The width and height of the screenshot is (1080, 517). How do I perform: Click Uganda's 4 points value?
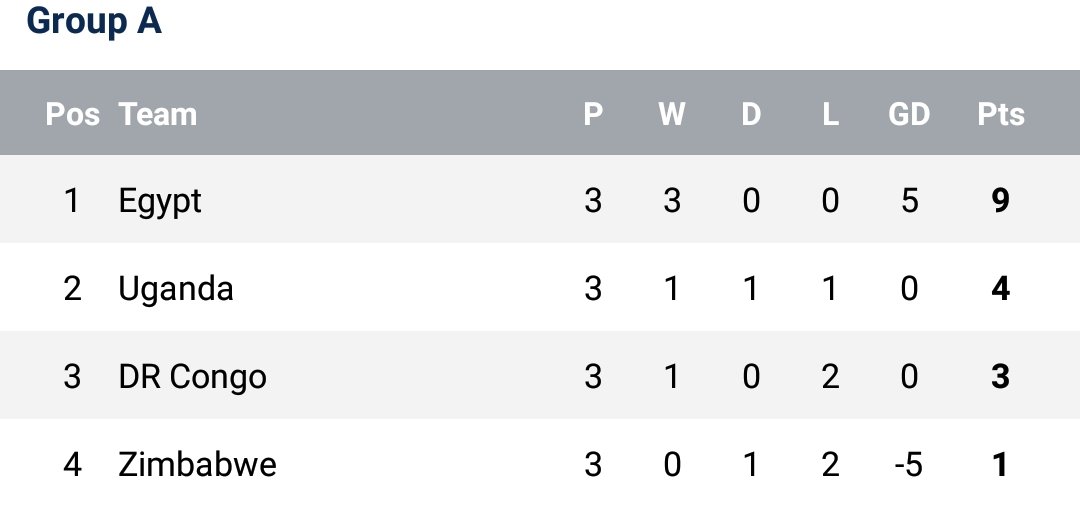(1001, 289)
